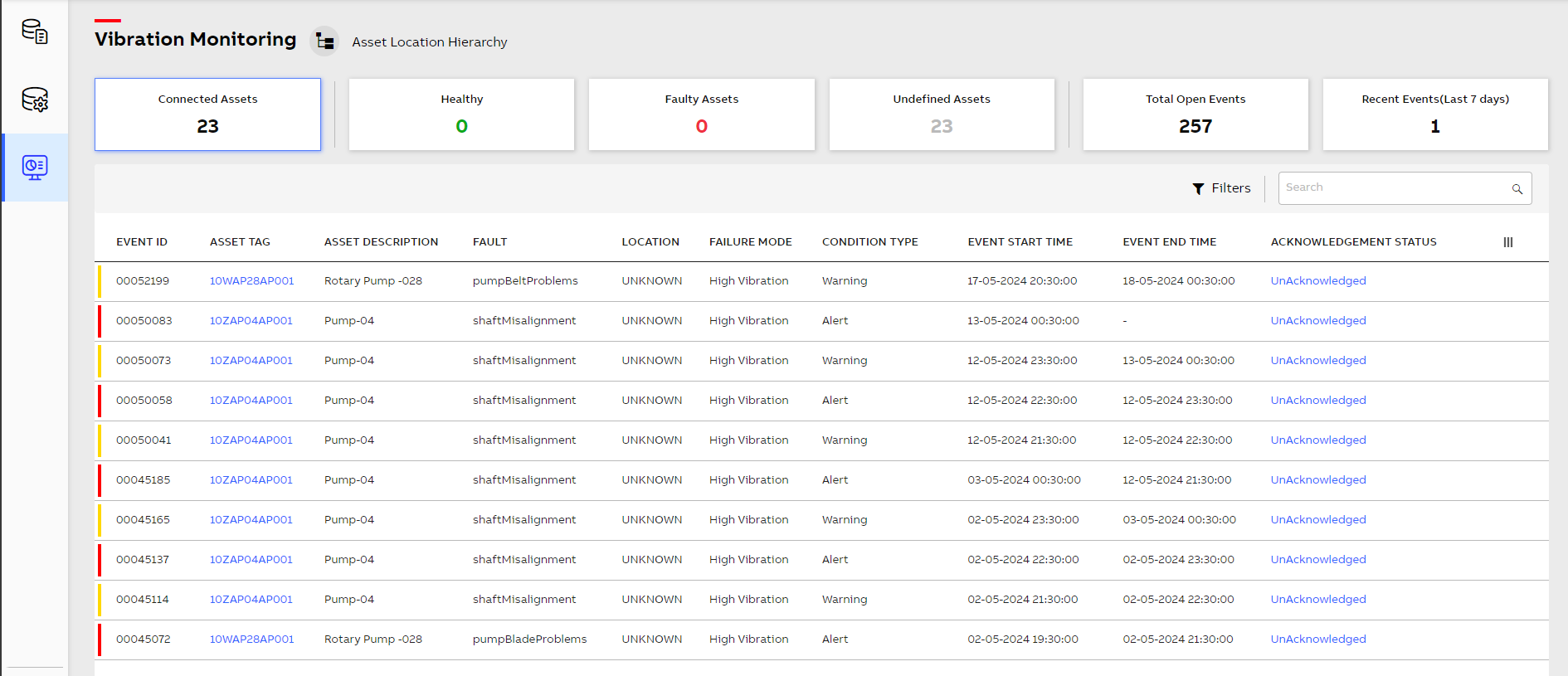Sort by Event Start Time column header
1568x676 pixels.
(1020, 242)
